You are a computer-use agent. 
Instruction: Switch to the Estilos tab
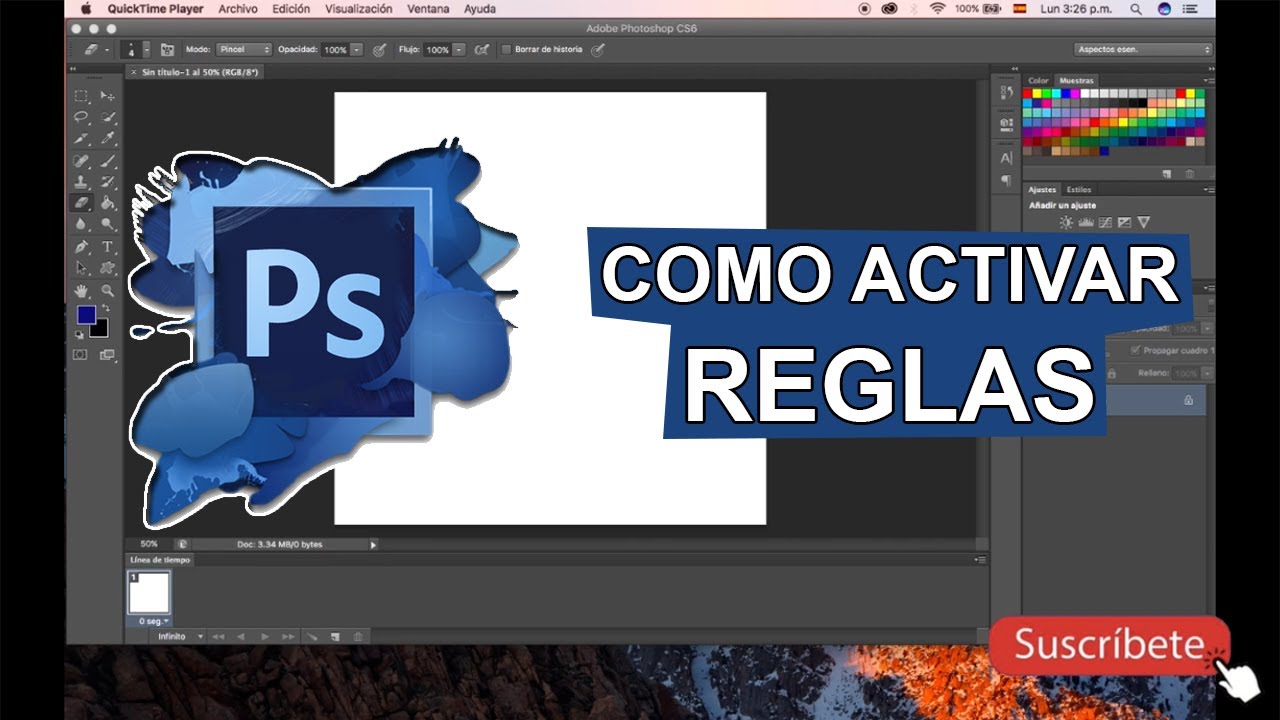[1079, 189]
